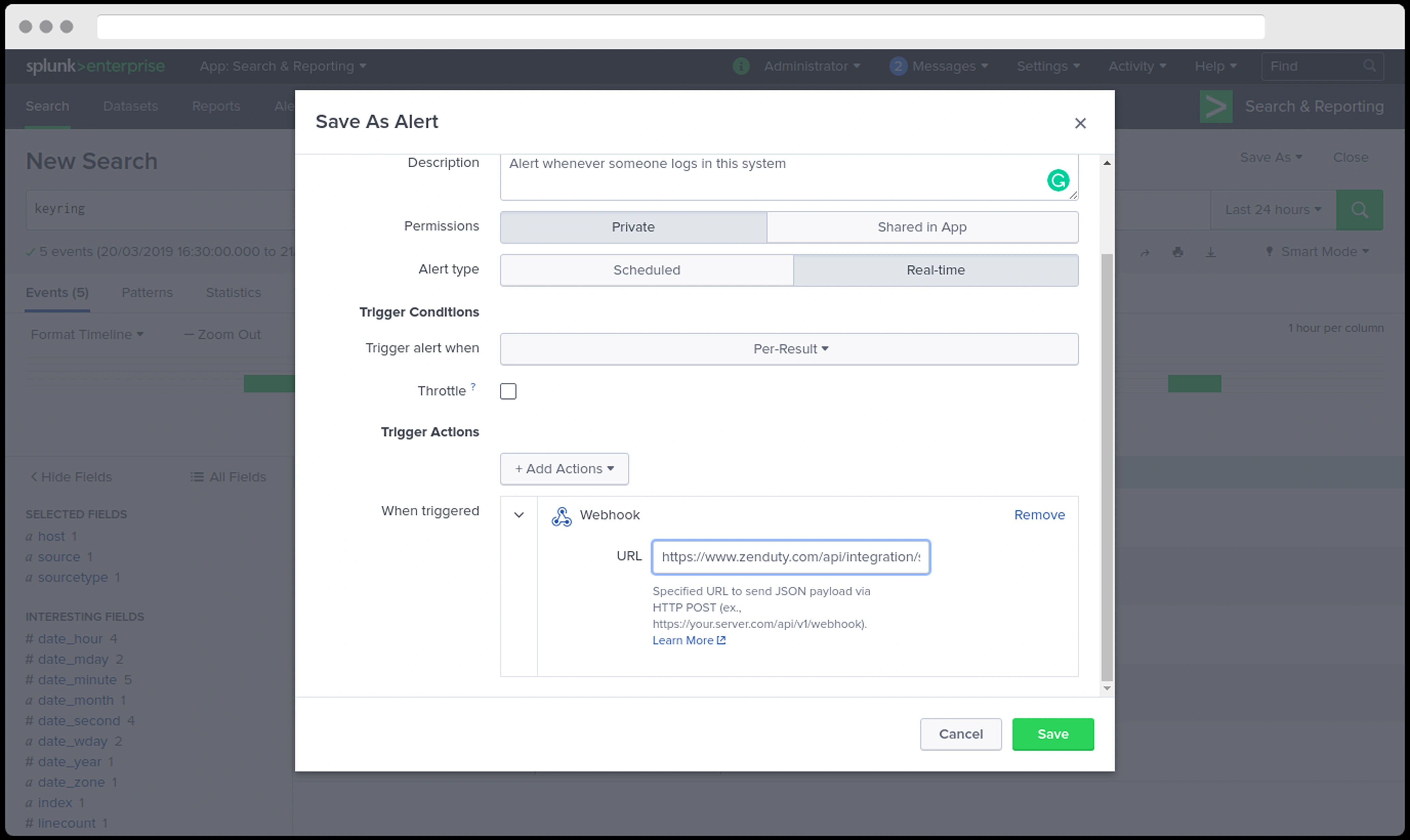Click the green search magnifier button
The height and width of the screenshot is (840, 1410).
point(1359,210)
